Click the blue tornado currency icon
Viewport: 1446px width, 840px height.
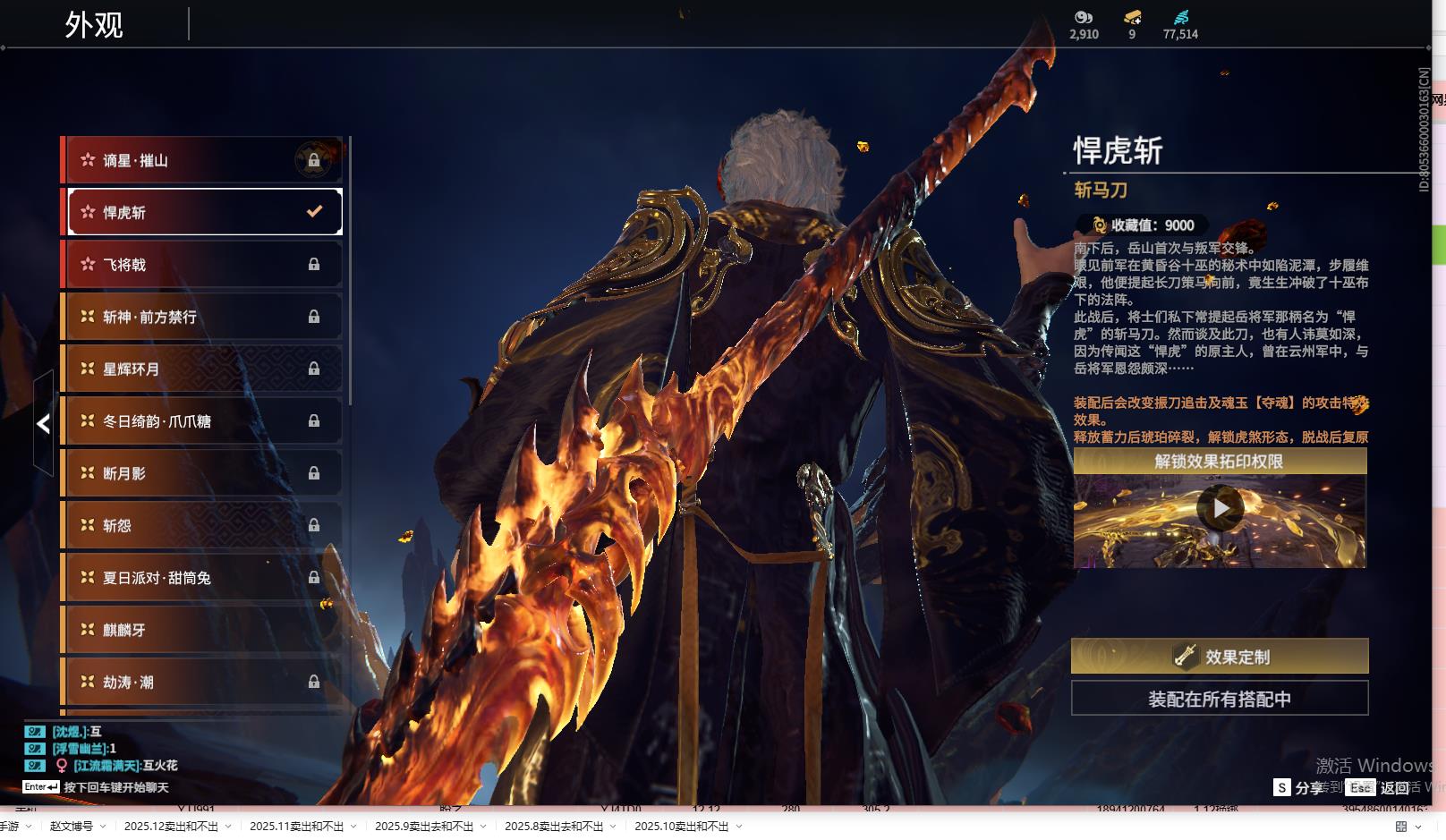1181,17
